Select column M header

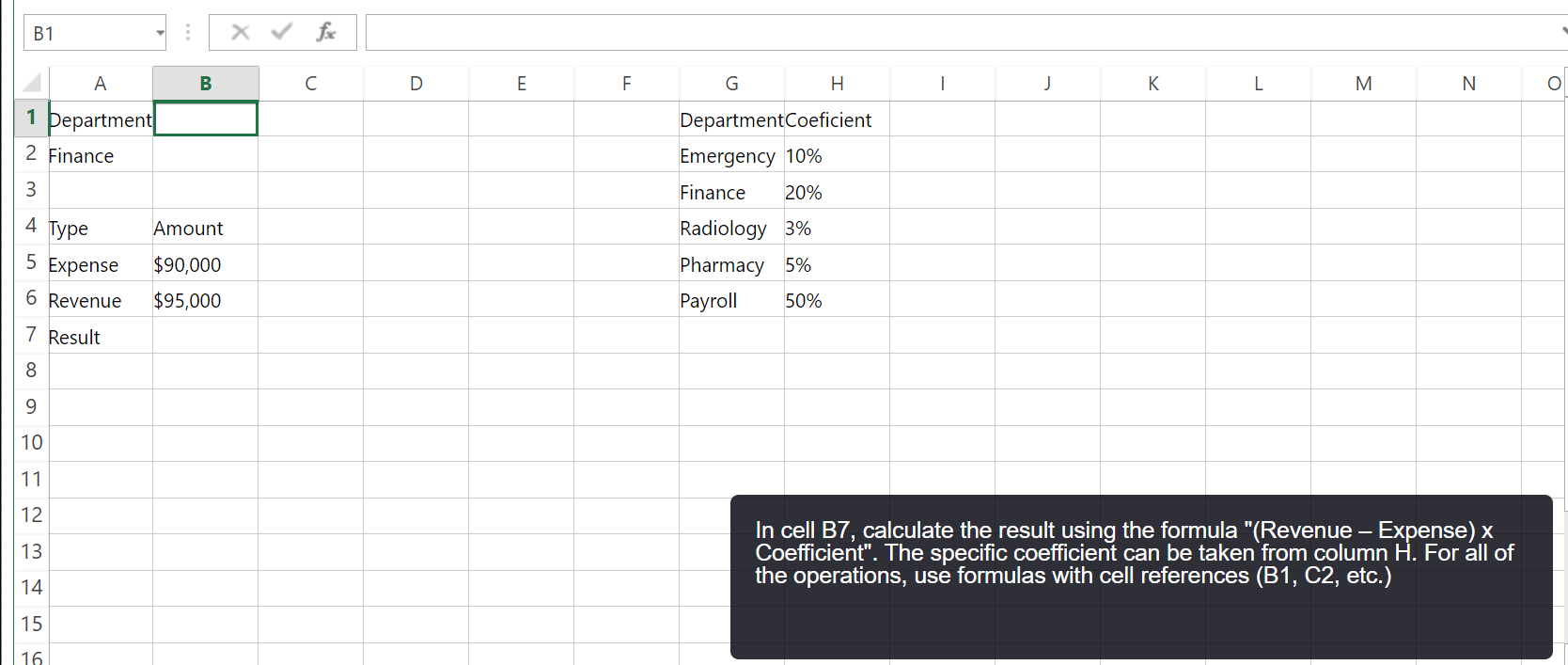coord(1364,83)
